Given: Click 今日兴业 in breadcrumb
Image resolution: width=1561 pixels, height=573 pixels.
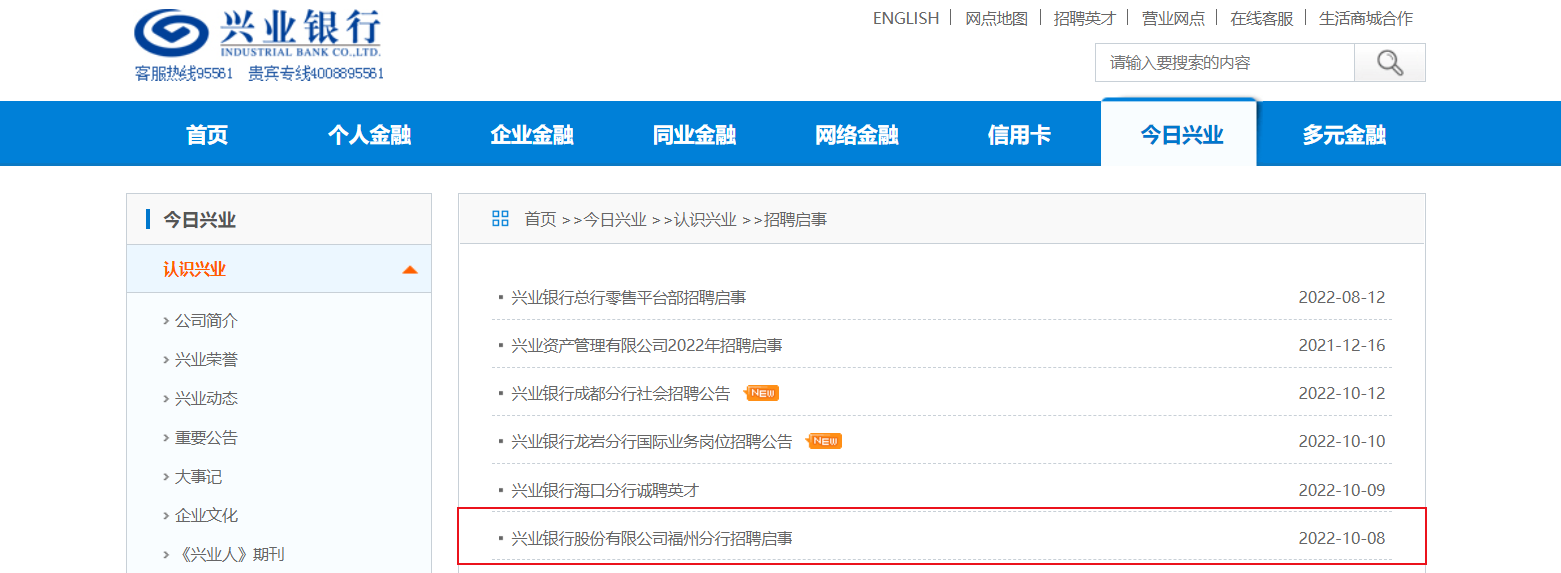Looking at the screenshot, I should point(615,219).
